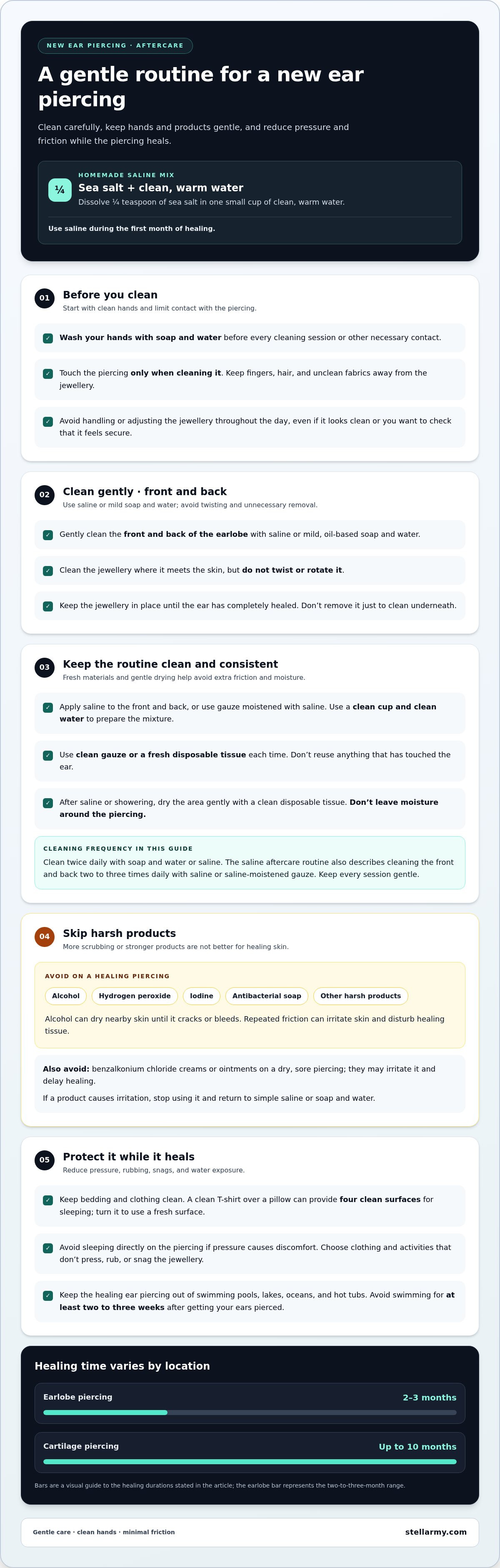Click the 'New Ear Piercing · Aftercare' pill tag
This screenshot has height=1568, width=500.
(x=115, y=46)
